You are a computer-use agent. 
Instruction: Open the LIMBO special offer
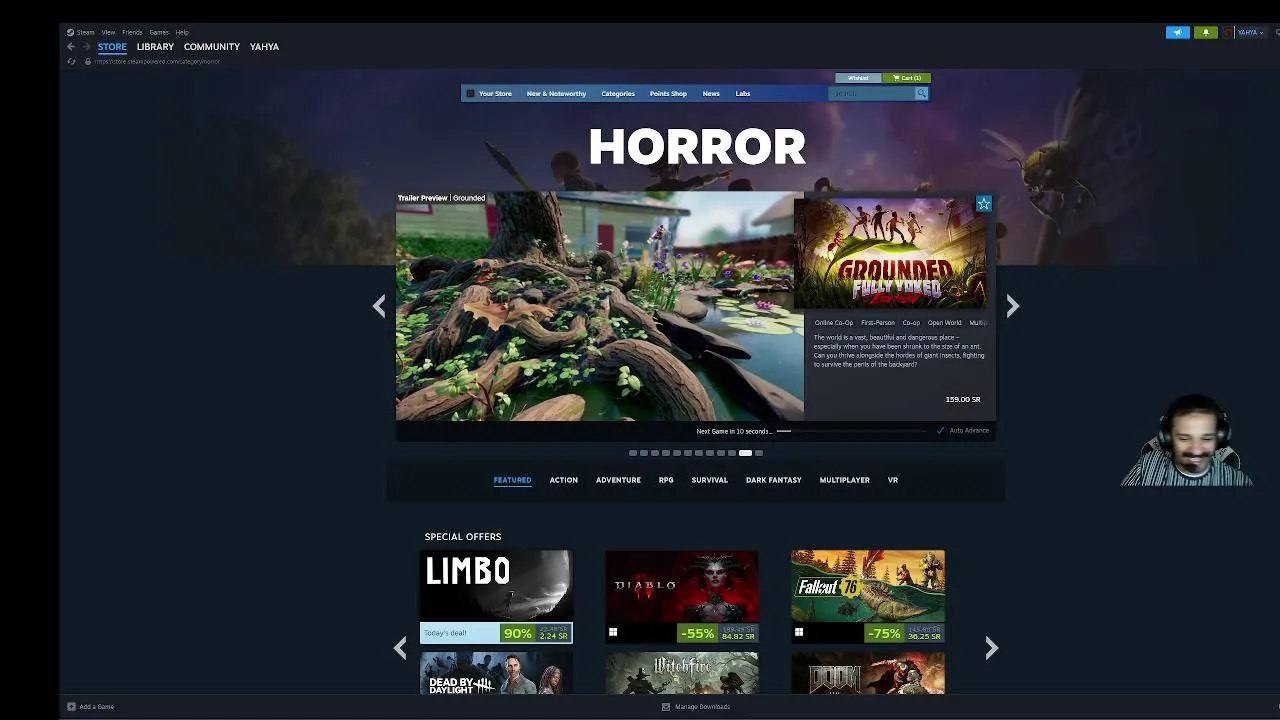[x=496, y=596]
